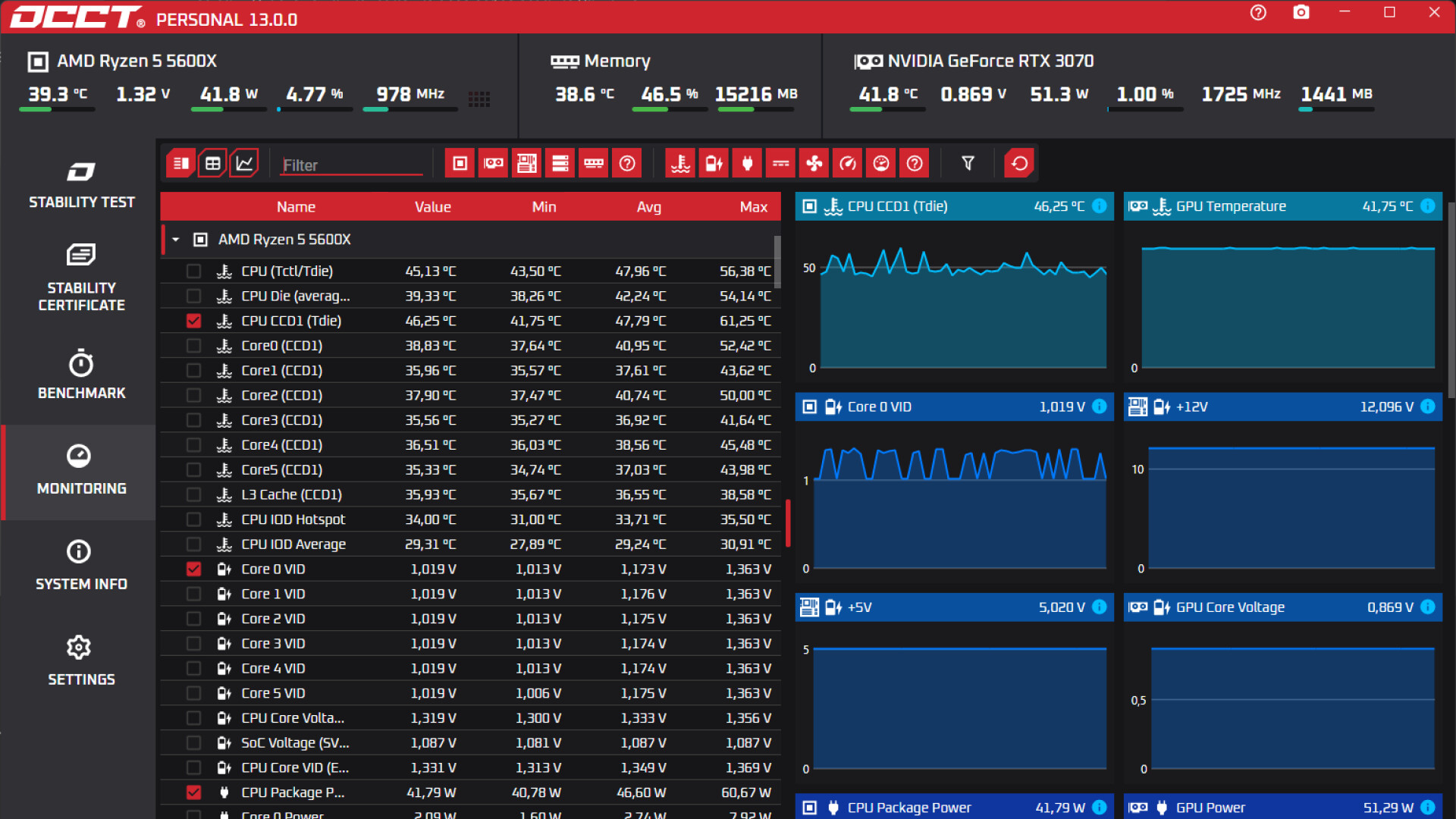Screen dimensions: 1456x819
Task: Select the table view layout icon
Action: click(x=213, y=162)
